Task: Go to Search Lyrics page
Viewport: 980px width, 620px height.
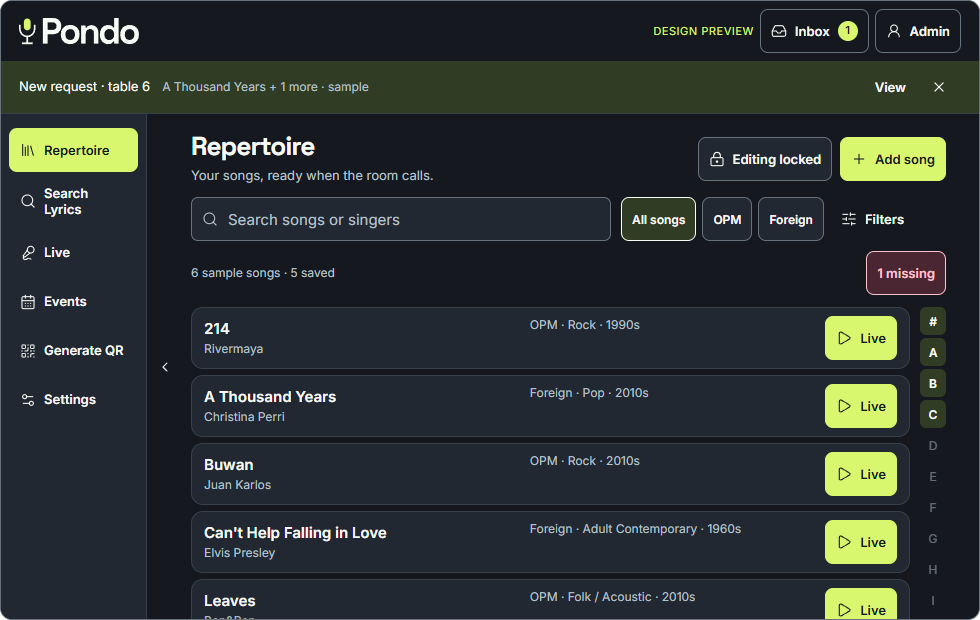Action: tap(74, 201)
